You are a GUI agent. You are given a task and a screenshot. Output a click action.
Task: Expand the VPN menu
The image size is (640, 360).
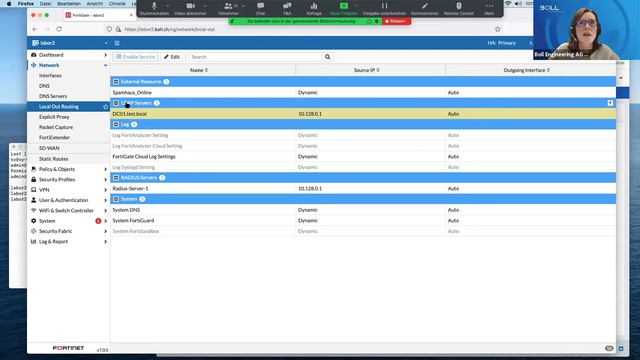(x=69, y=190)
